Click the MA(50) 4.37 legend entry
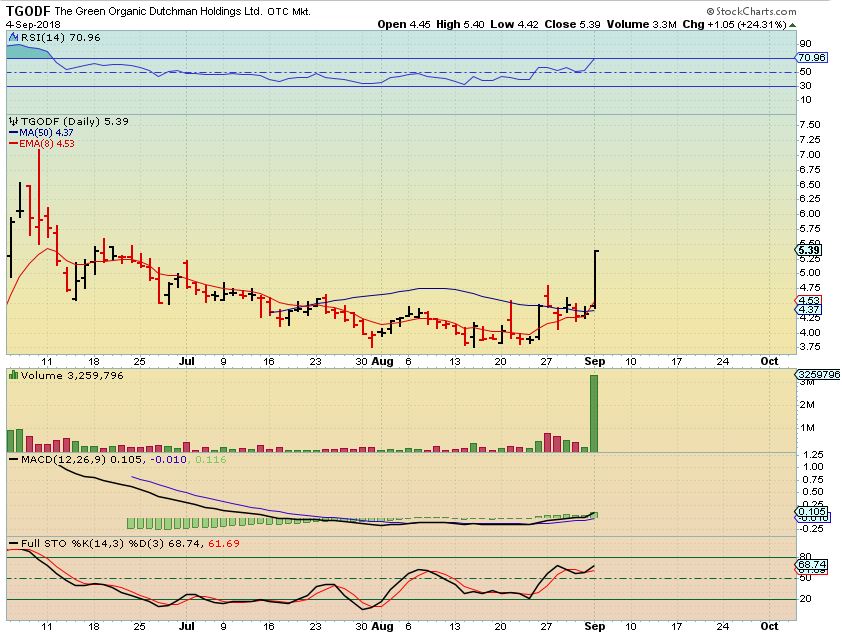 click(41, 133)
